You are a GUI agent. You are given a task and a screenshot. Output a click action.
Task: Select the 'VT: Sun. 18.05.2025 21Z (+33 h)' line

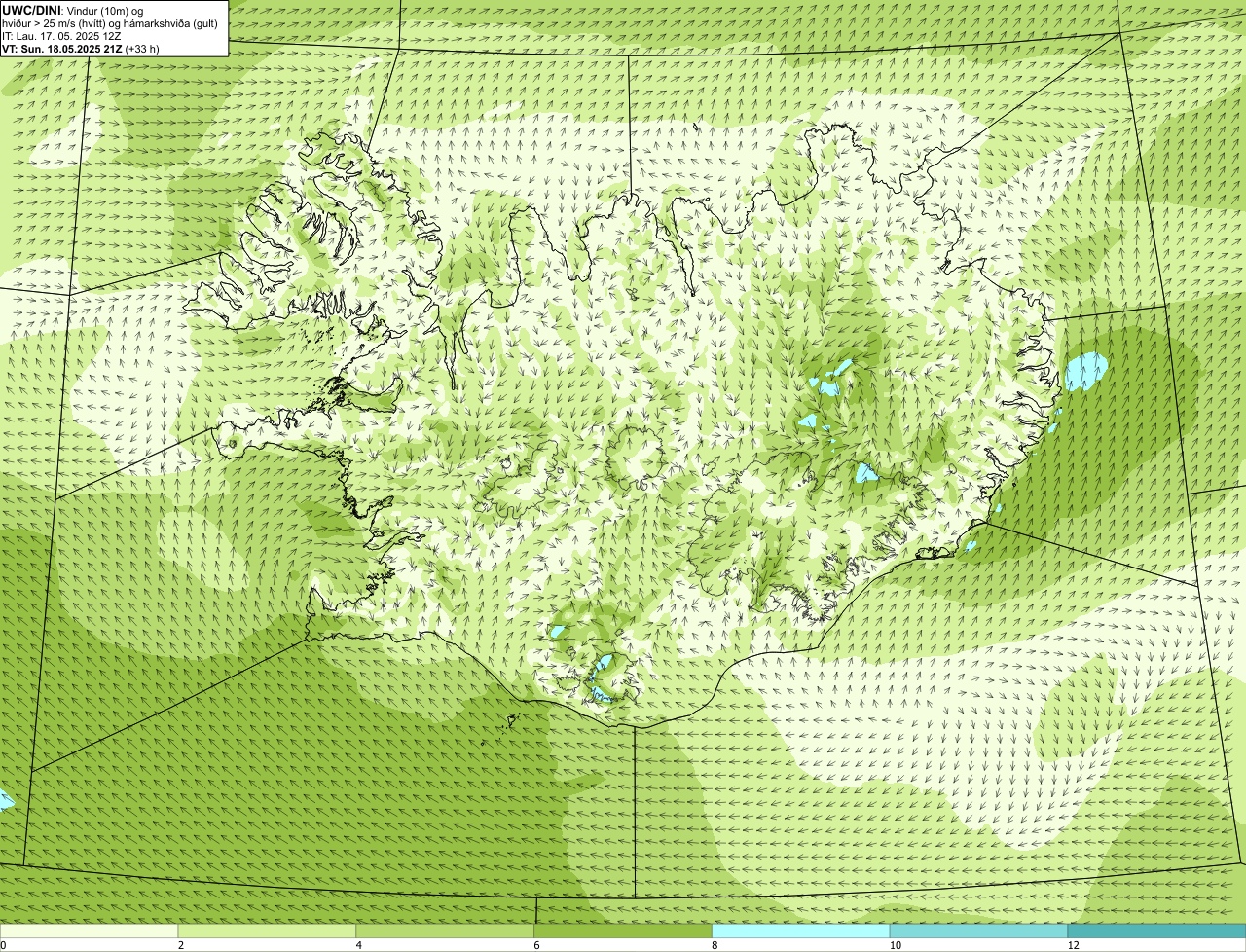(81, 48)
